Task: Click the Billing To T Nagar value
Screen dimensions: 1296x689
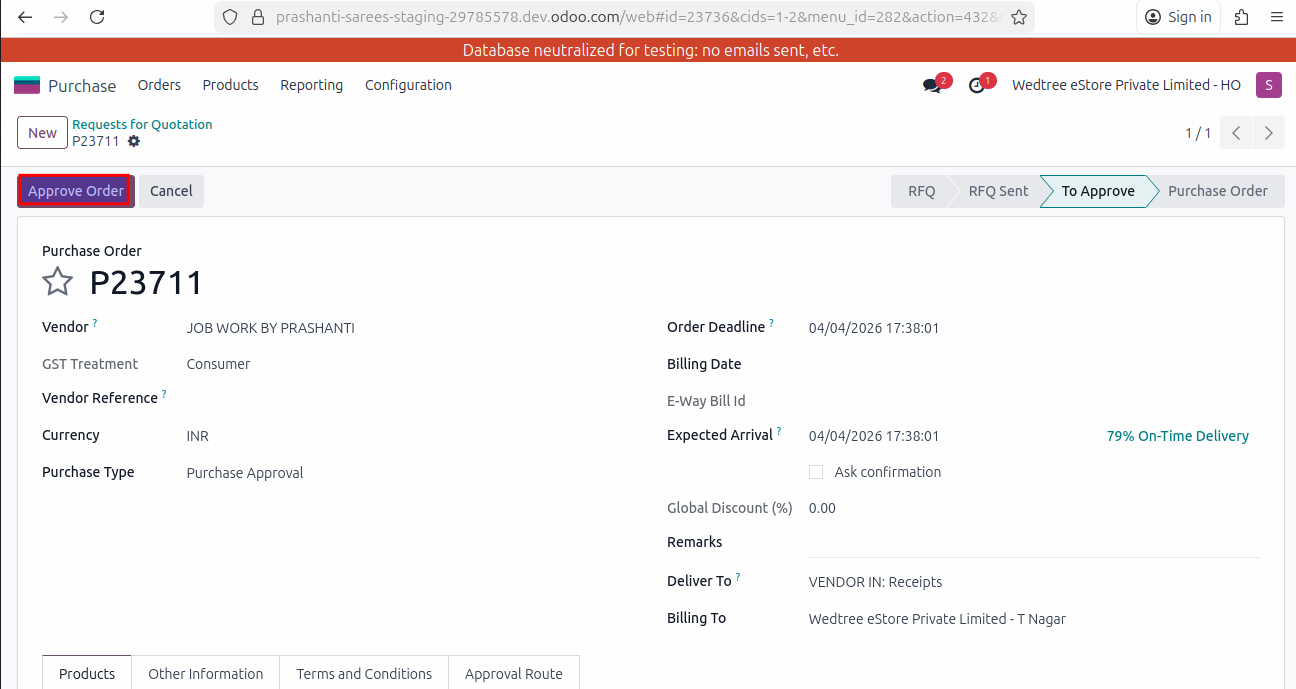Action: pos(937,619)
